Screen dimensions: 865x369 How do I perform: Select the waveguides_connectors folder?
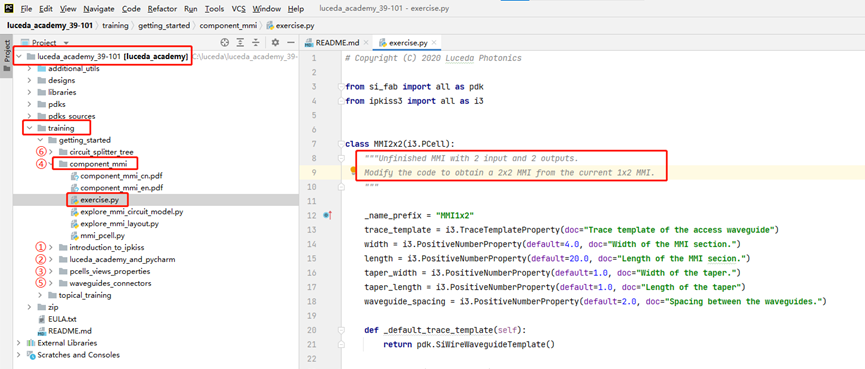(x=110, y=284)
